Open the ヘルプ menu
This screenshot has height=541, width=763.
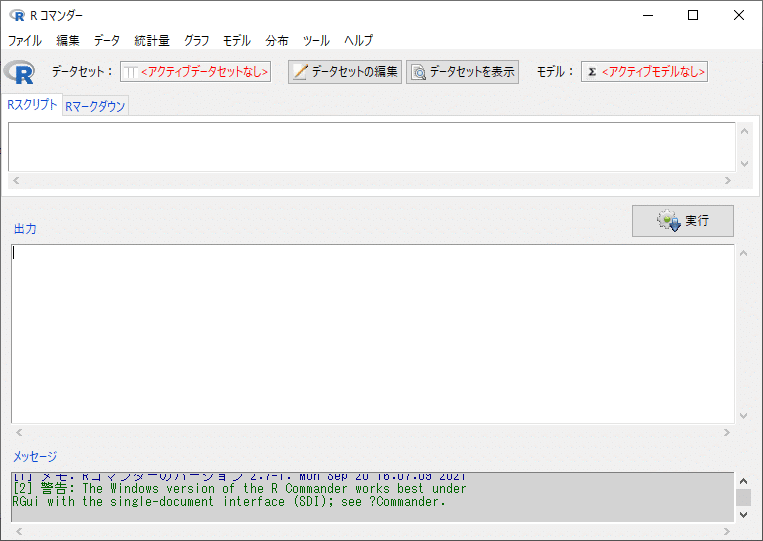click(358, 40)
